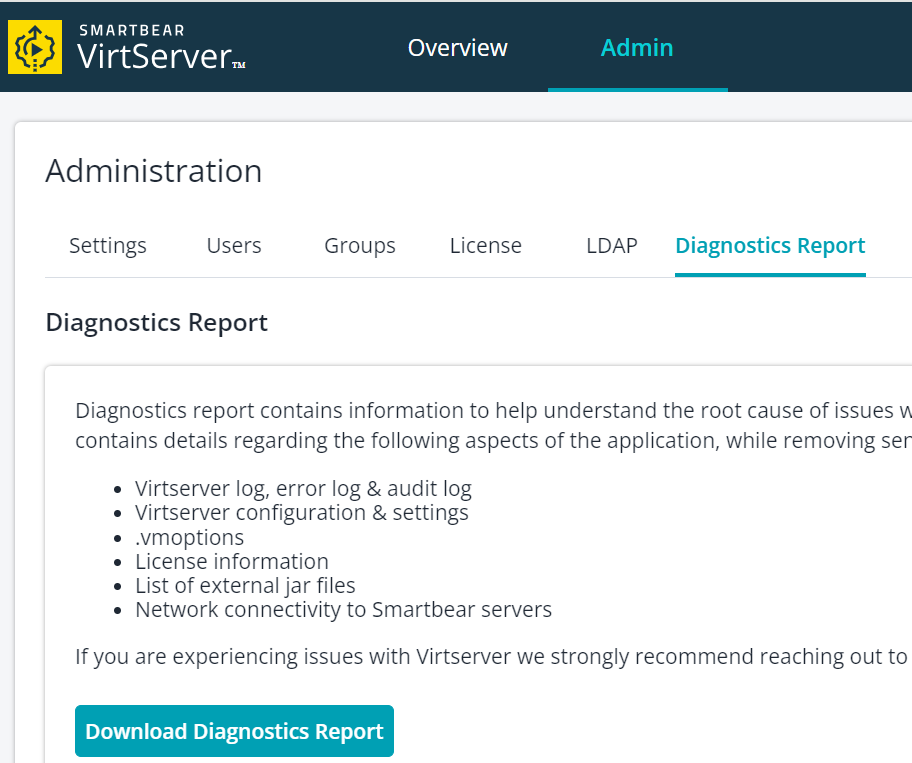This screenshot has width=912, height=763.
Task: Open the Users tab
Action: [x=234, y=245]
